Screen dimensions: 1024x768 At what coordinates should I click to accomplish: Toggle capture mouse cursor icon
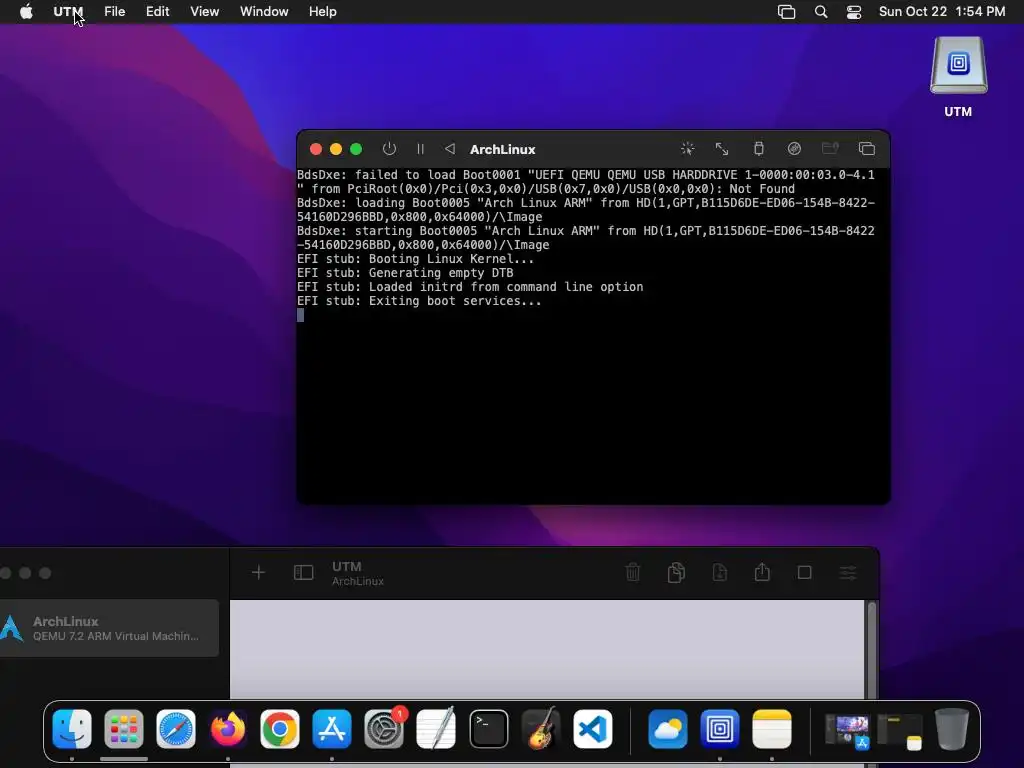pyautogui.click(x=687, y=149)
